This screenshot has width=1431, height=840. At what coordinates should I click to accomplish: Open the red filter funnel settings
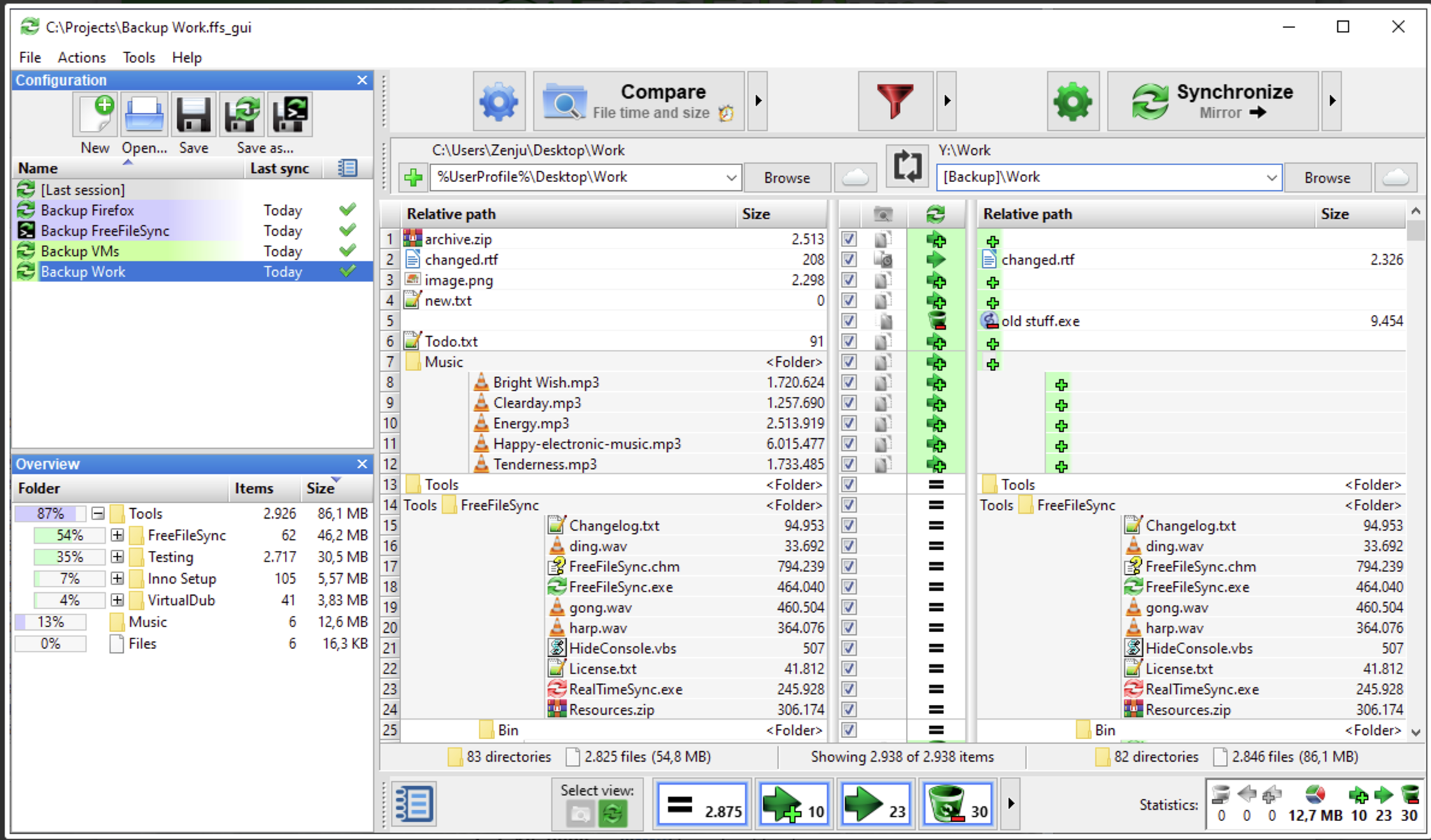click(895, 101)
